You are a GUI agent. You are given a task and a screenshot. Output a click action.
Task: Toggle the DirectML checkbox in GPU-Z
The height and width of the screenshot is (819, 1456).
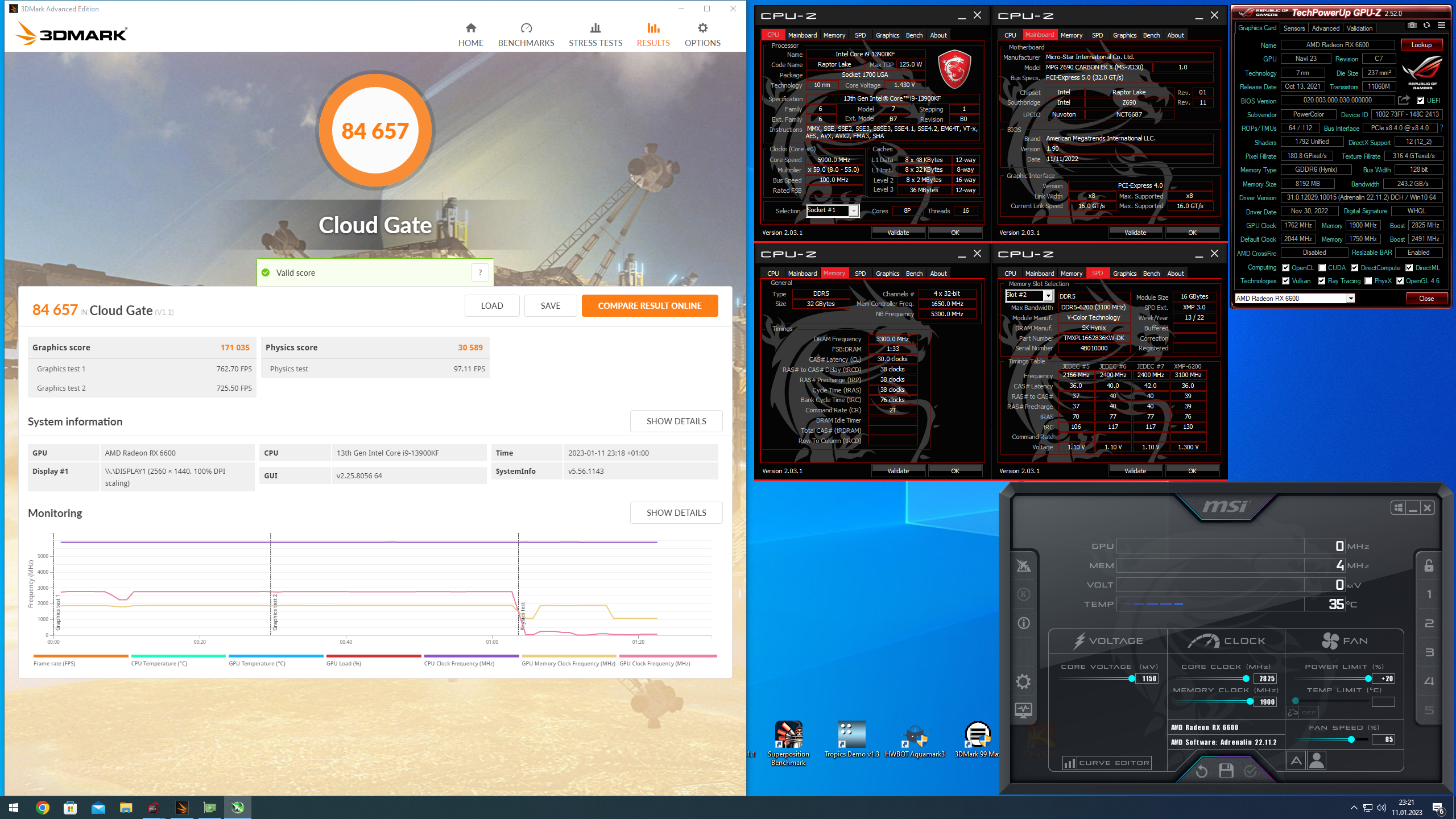point(1409,268)
